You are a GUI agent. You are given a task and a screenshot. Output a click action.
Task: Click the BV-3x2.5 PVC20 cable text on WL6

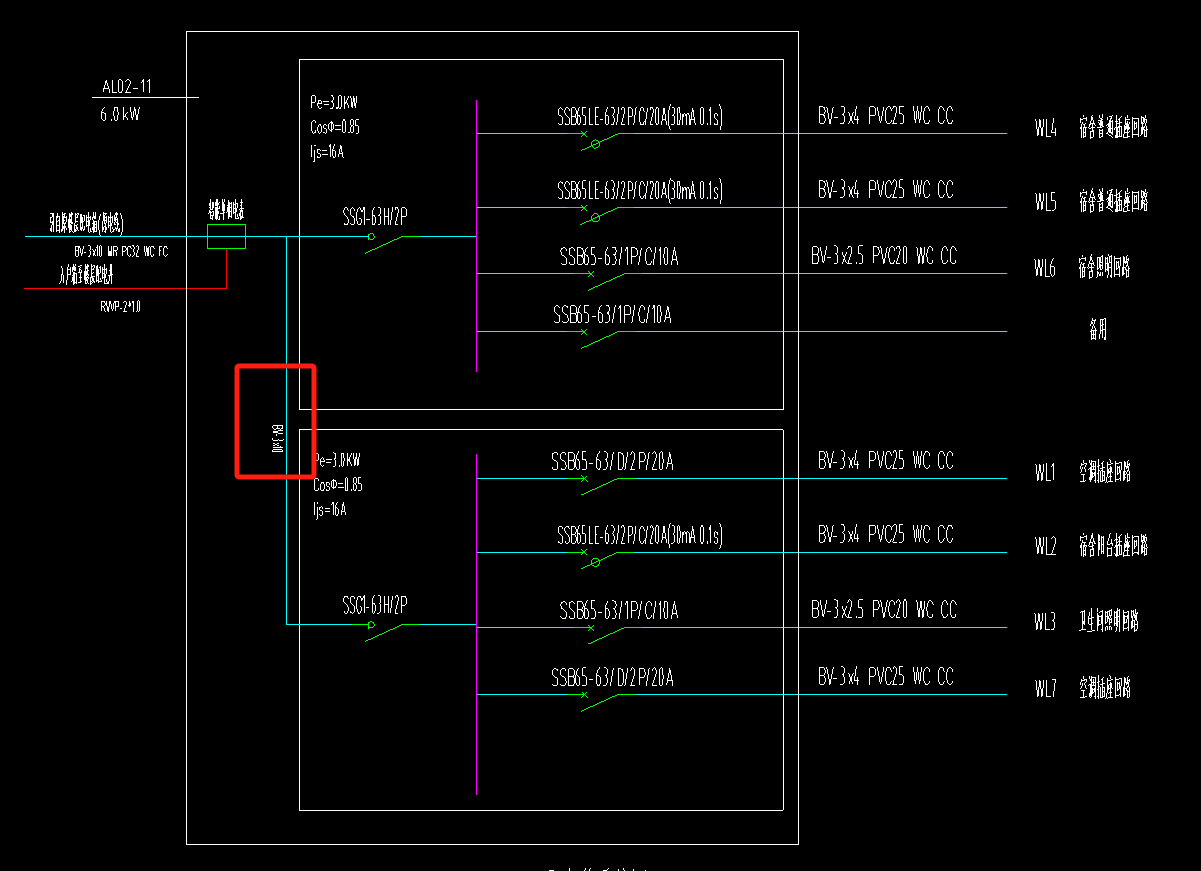point(884,256)
